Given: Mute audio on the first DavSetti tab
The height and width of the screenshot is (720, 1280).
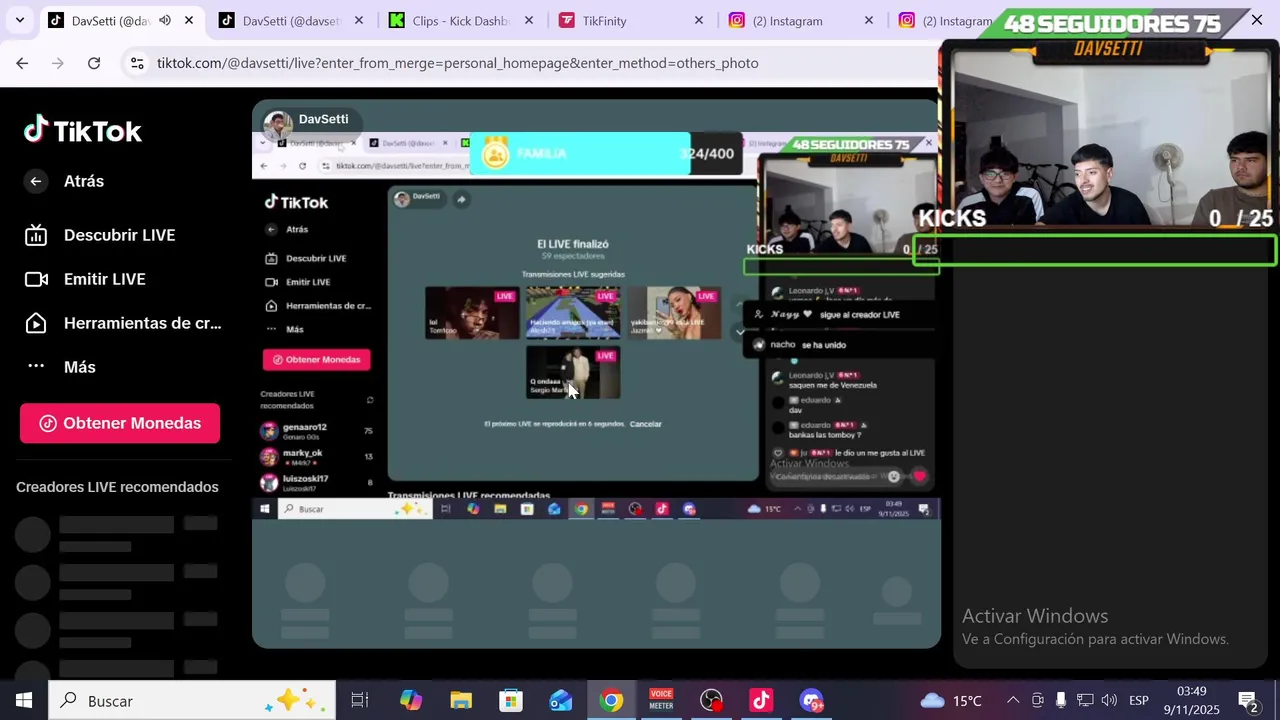Looking at the screenshot, I should [x=164, y=20].
